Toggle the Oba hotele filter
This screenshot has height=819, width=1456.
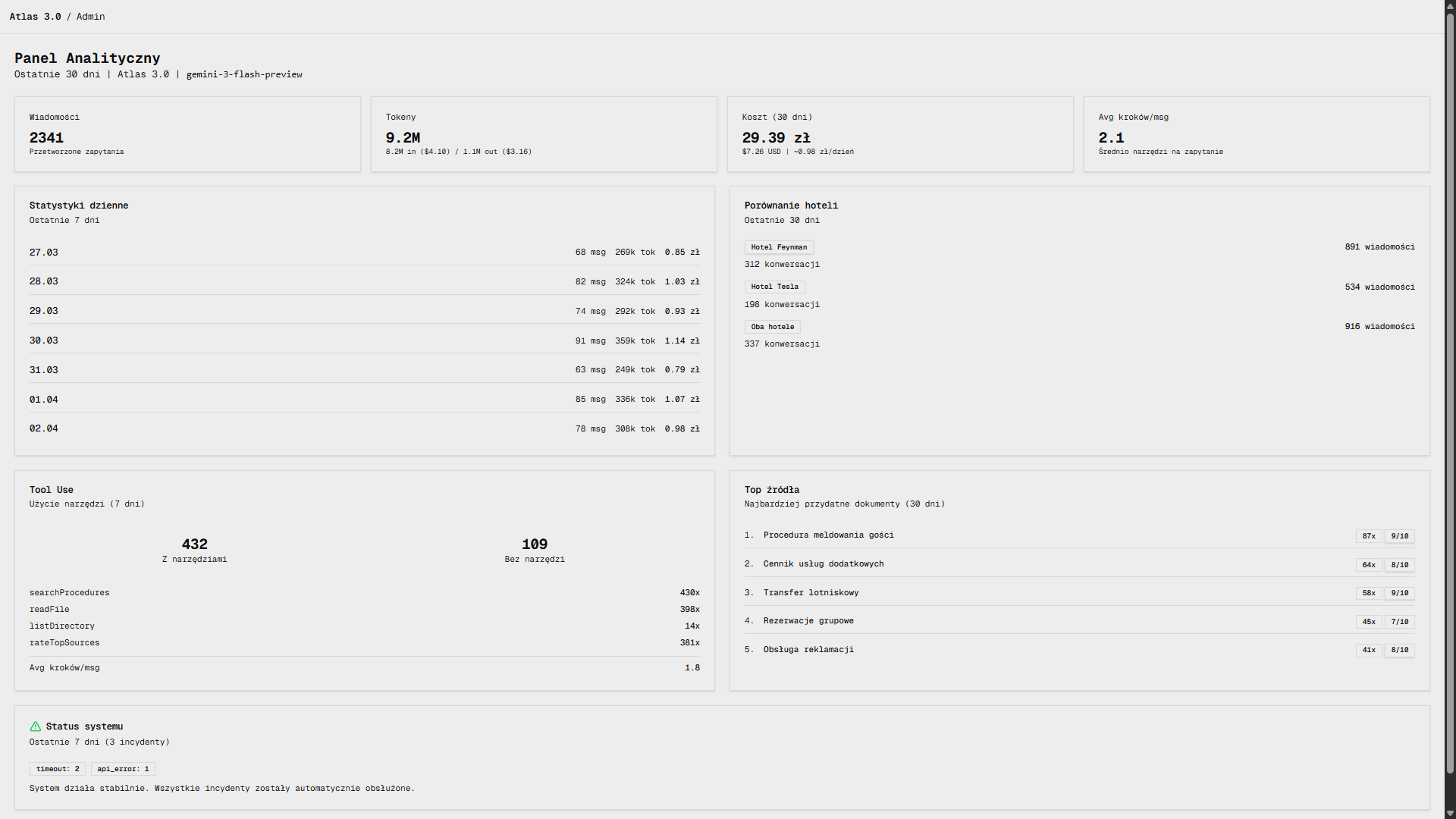tap(772, 326)
